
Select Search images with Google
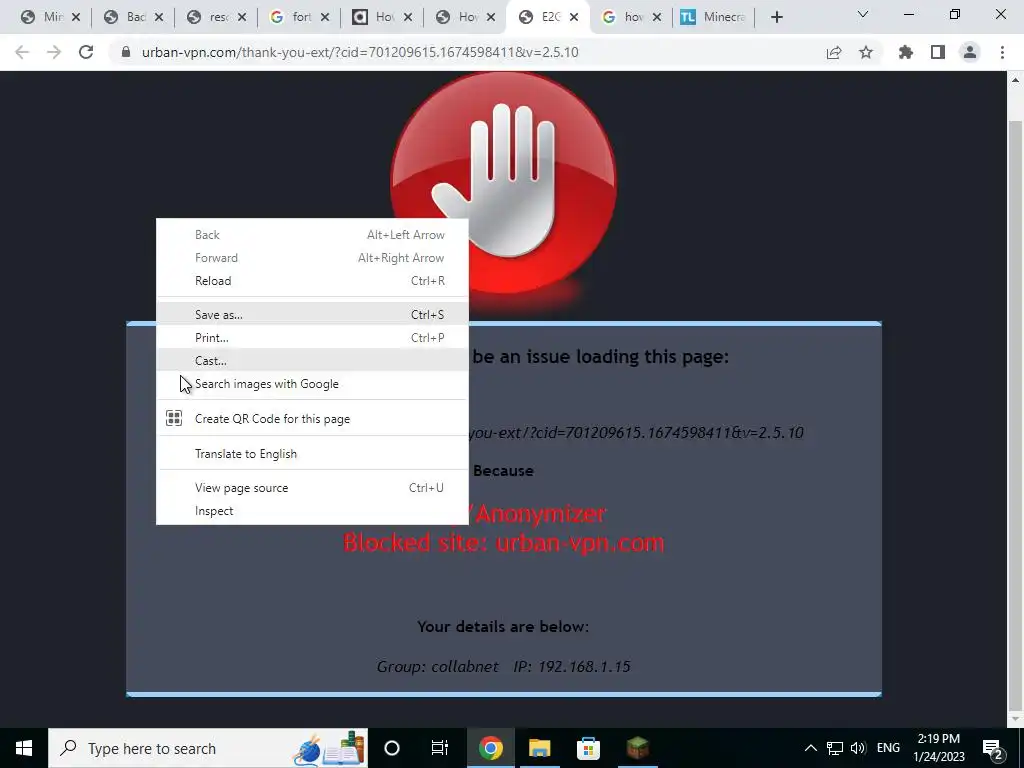[x=312, y=384]
